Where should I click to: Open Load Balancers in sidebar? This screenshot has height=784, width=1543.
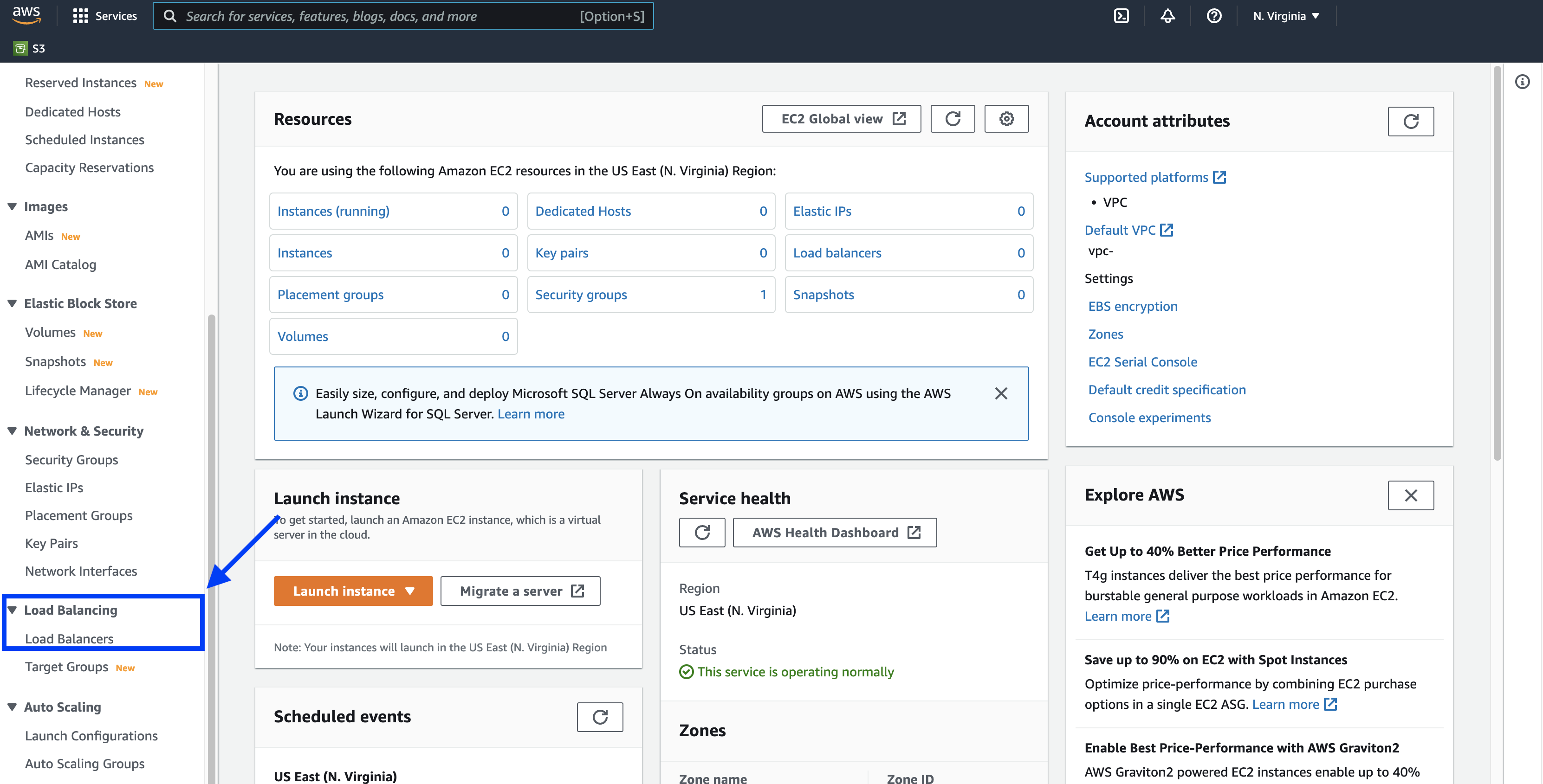click(x=69, y=639)
